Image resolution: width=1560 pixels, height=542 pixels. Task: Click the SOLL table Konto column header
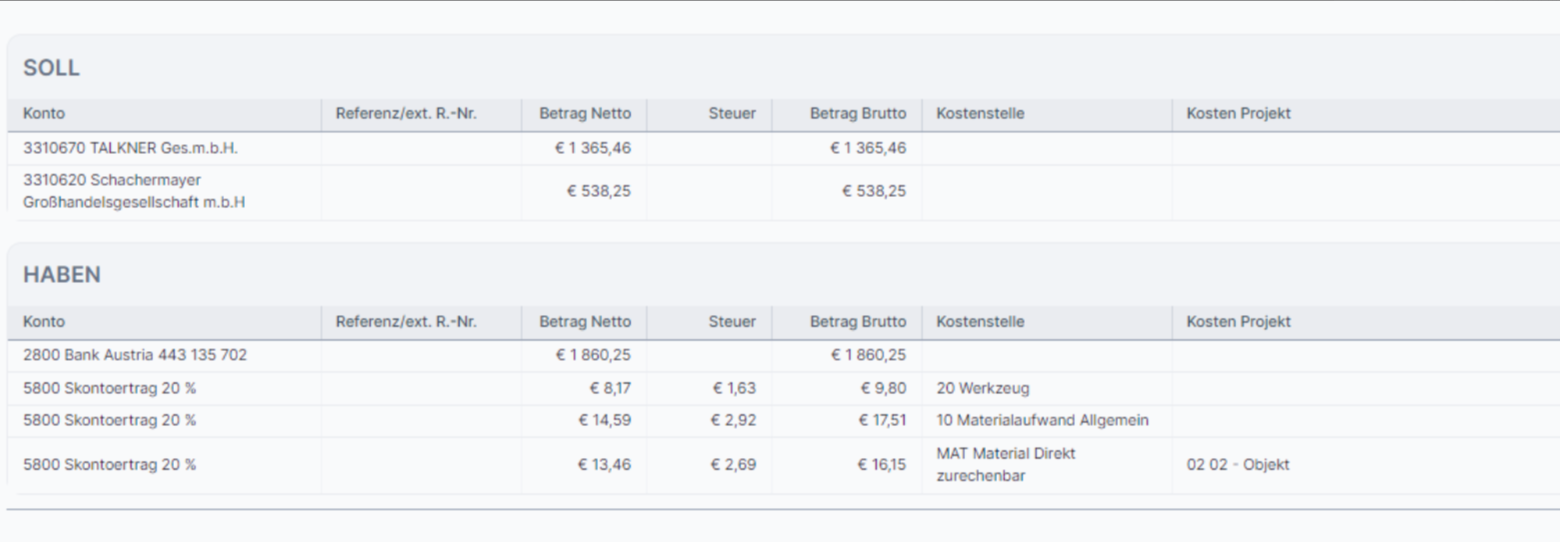pos(44,114)
